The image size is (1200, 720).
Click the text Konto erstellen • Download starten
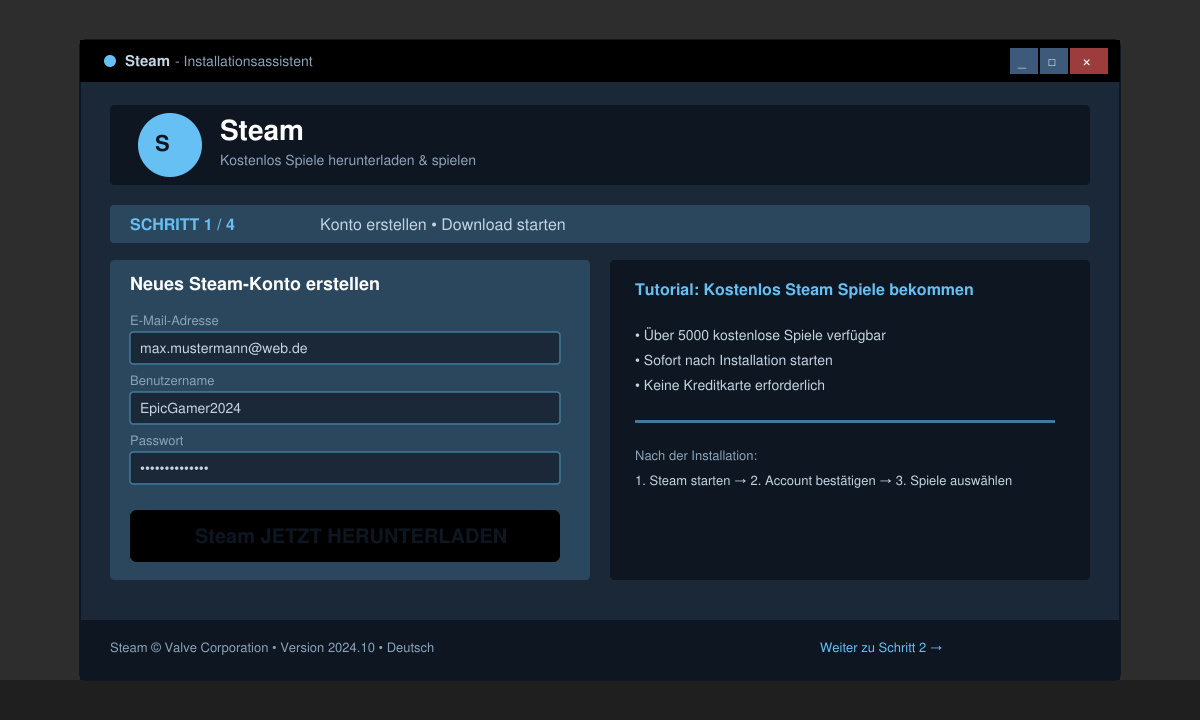tap(443, 225)
